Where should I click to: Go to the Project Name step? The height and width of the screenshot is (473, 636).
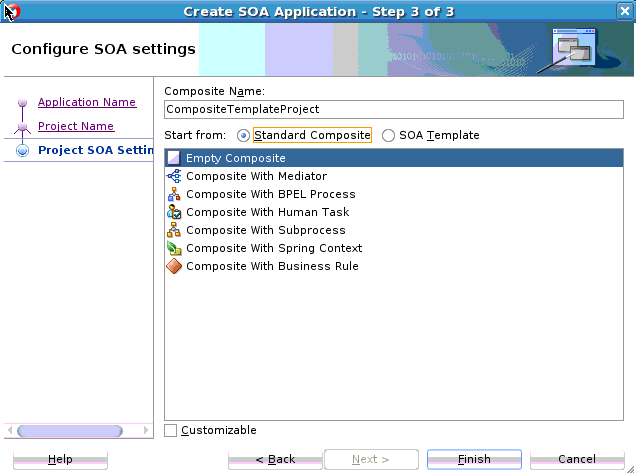pyautogui.click(x=75, y=126)
